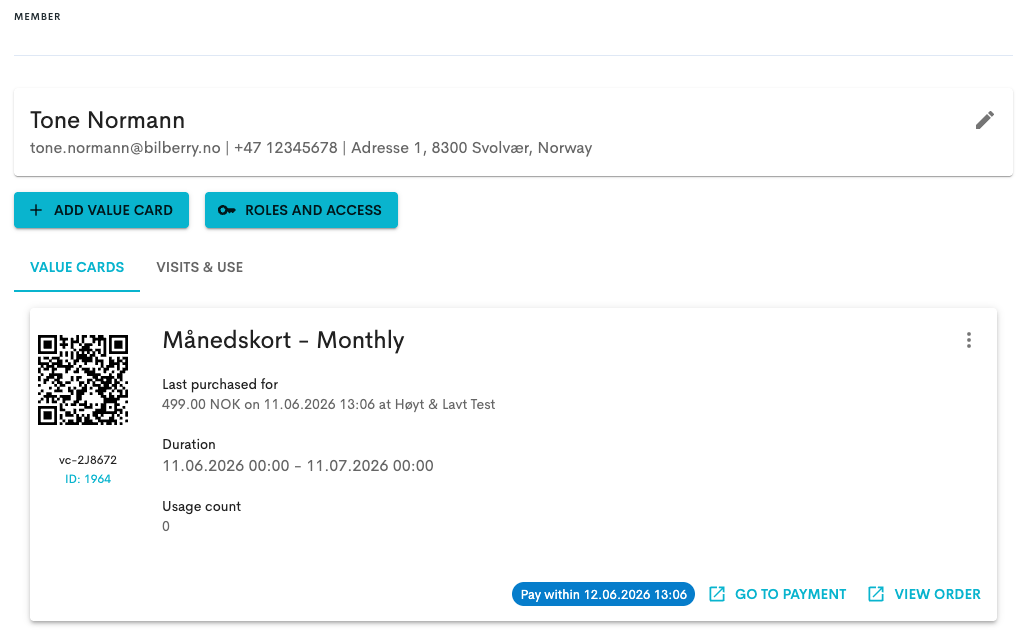Open Roles and Access
Image resolution: width=1028 pixels, height=637 pixels.
pyautogui.click(x=301, y=210)
